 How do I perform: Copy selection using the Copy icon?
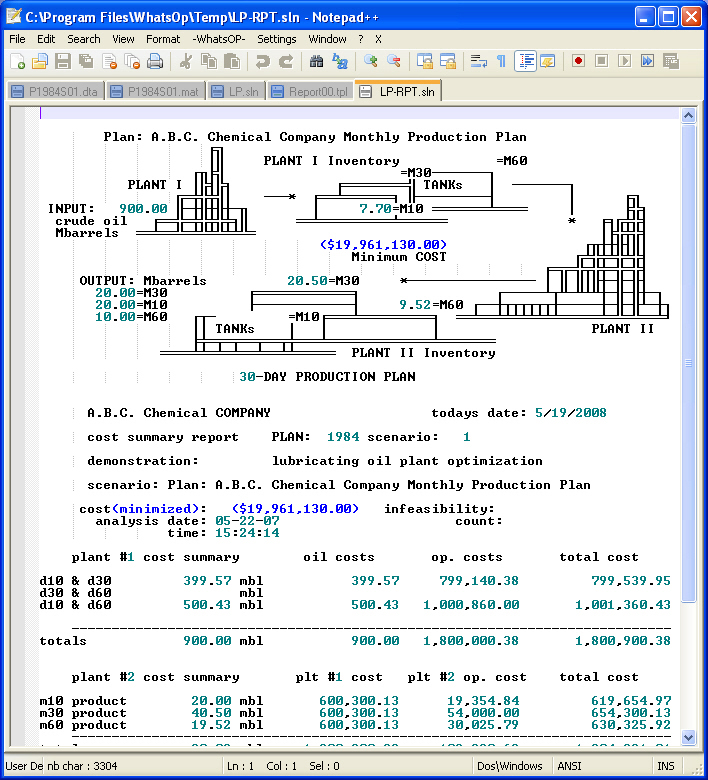(x=208, y=62)
